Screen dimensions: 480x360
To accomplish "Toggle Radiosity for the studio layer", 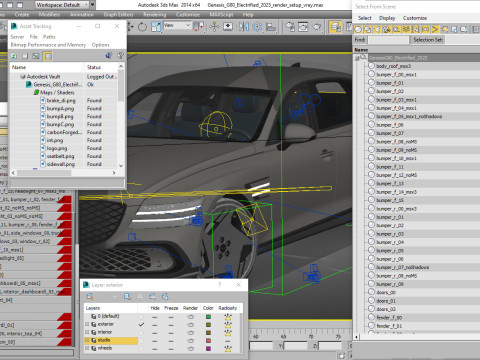I will pyautogui.click(x=228, y=340).
